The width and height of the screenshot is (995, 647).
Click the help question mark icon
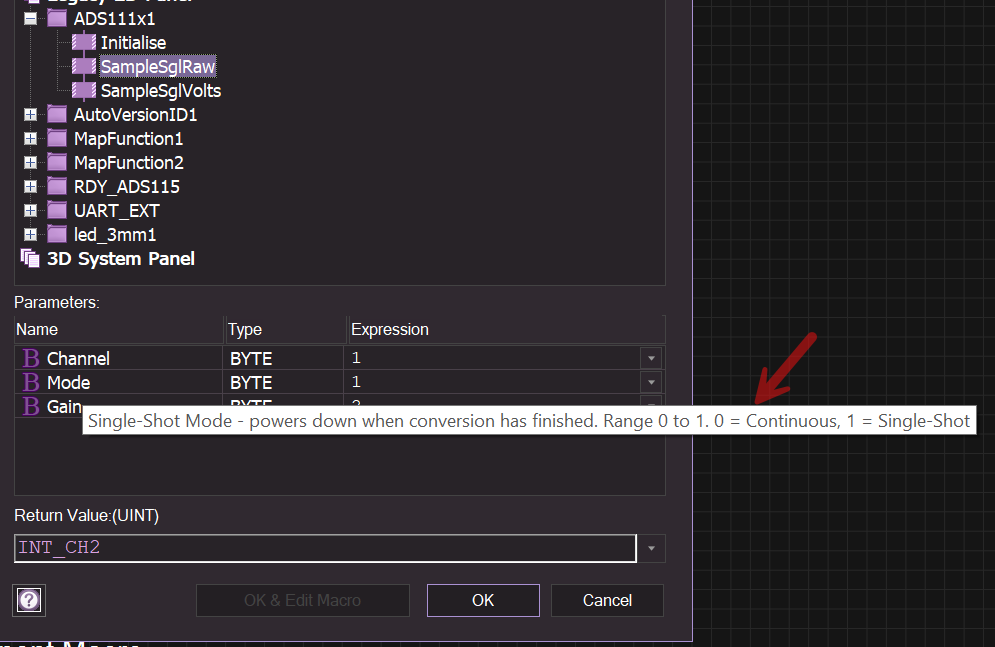point(29,600)
